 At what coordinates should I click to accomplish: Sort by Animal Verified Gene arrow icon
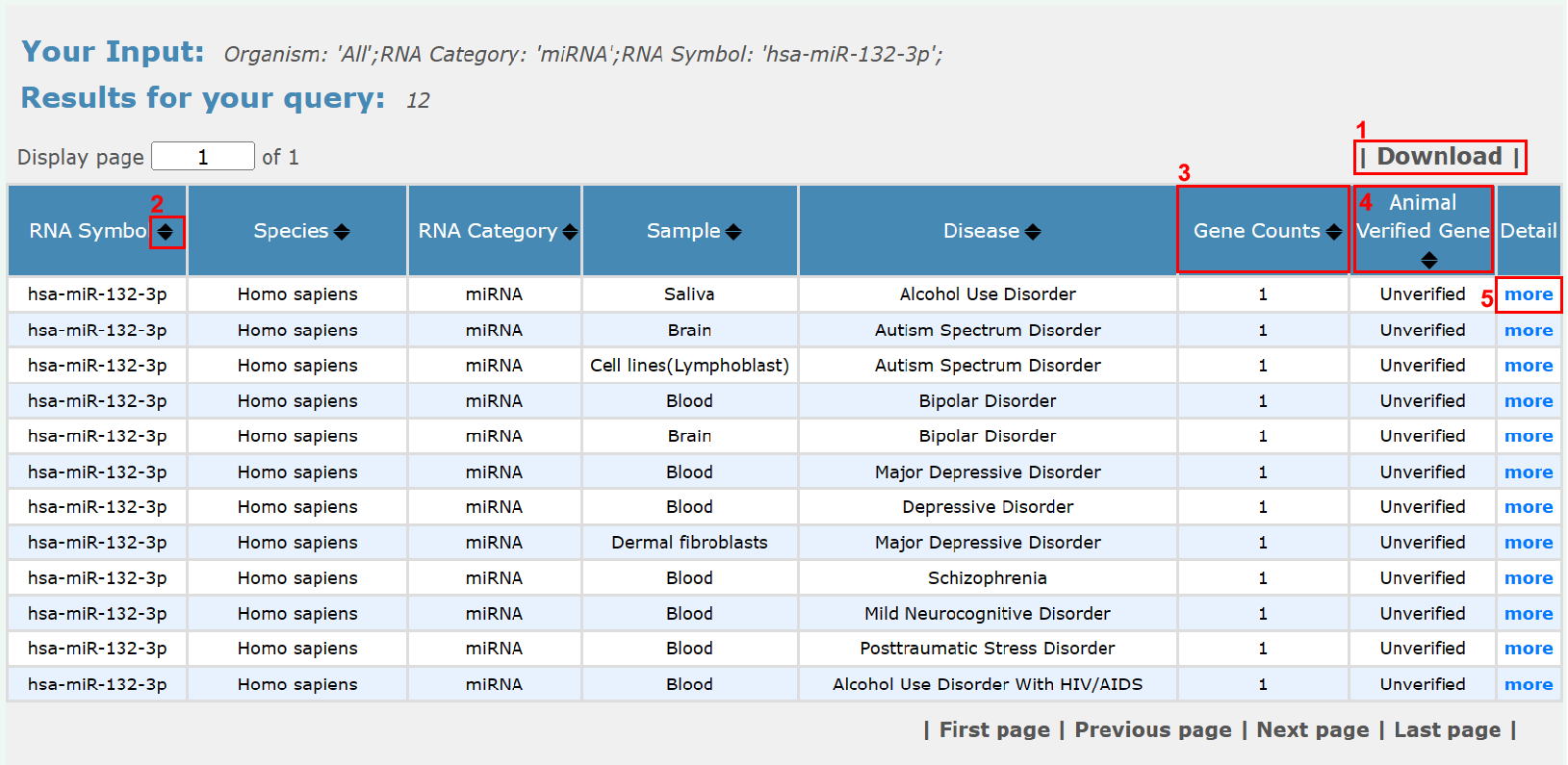pos(1428,260)
